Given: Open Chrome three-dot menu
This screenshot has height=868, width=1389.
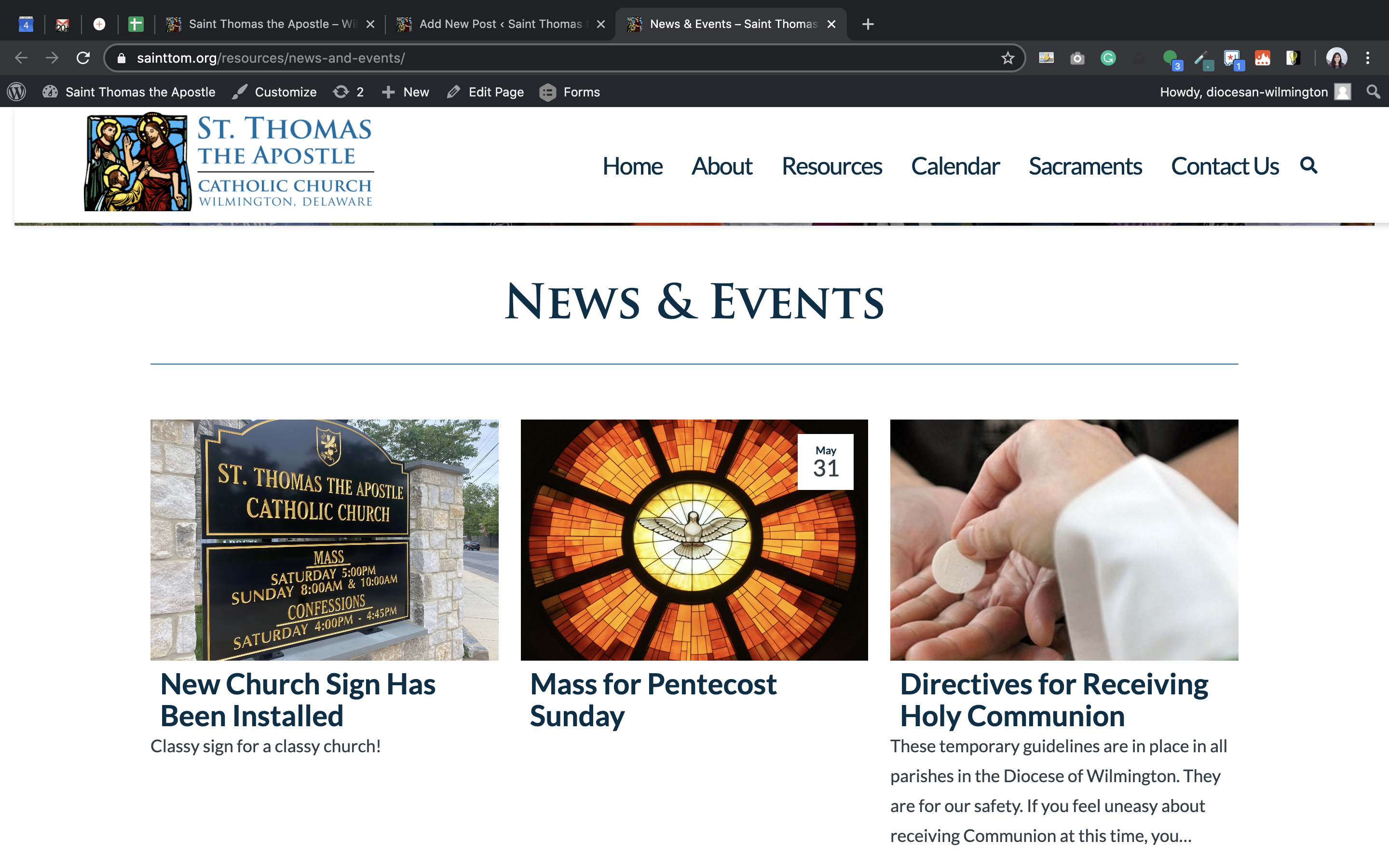Looking at the screenshot, I should (x=1368, y=58).
